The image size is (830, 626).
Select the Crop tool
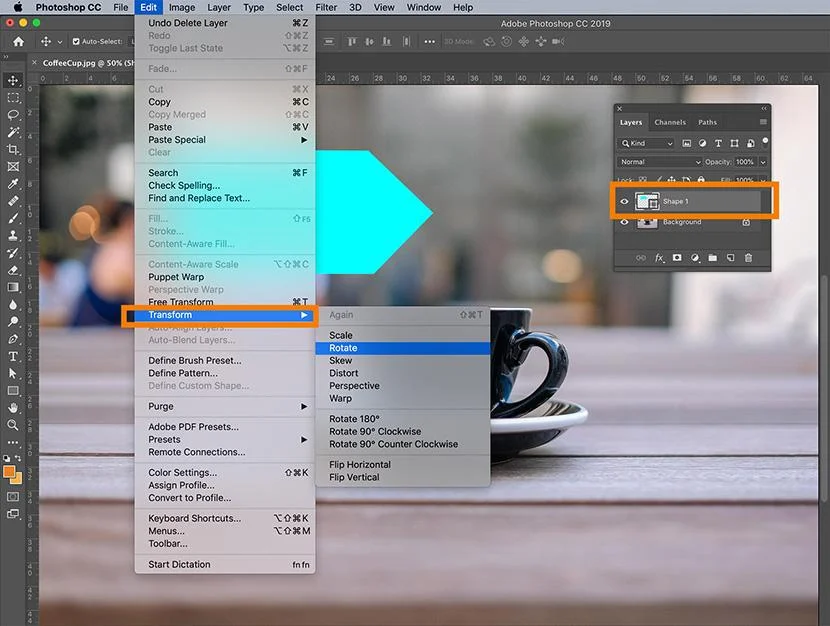(x=13, y=150)
